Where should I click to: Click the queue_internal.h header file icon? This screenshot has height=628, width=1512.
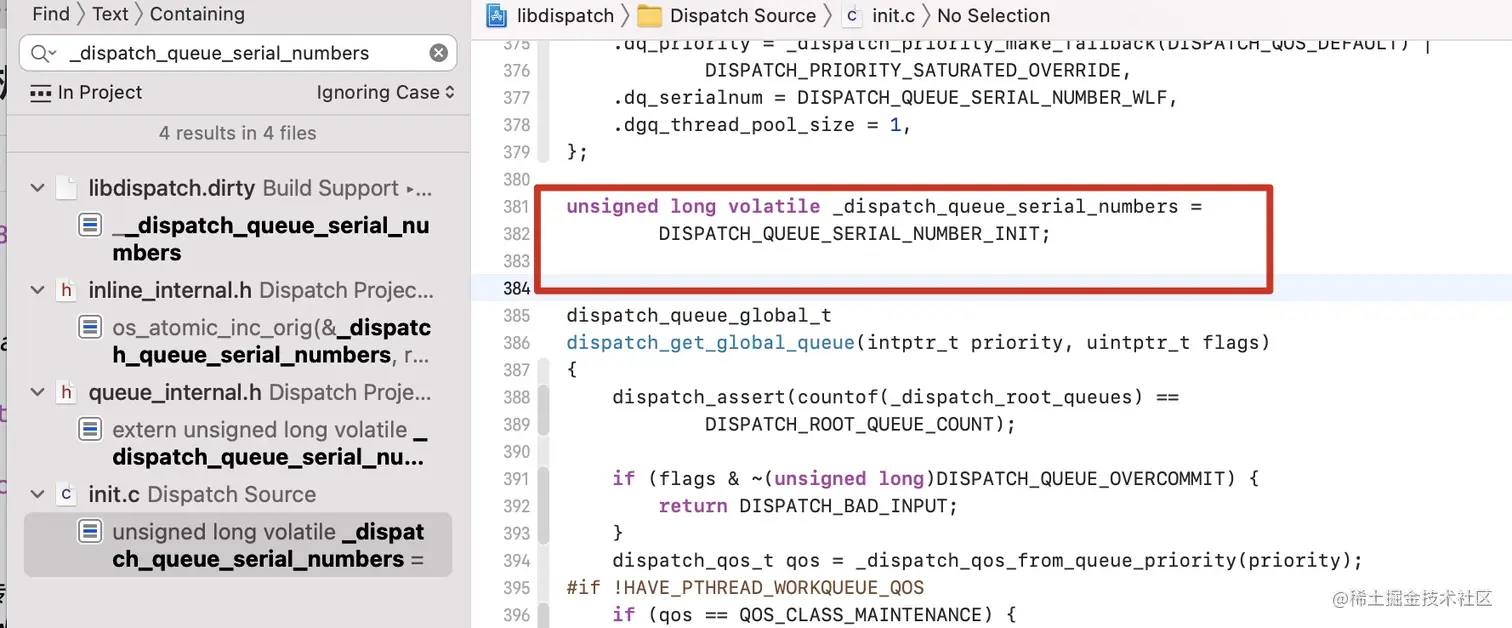click(x=66, y=392)
